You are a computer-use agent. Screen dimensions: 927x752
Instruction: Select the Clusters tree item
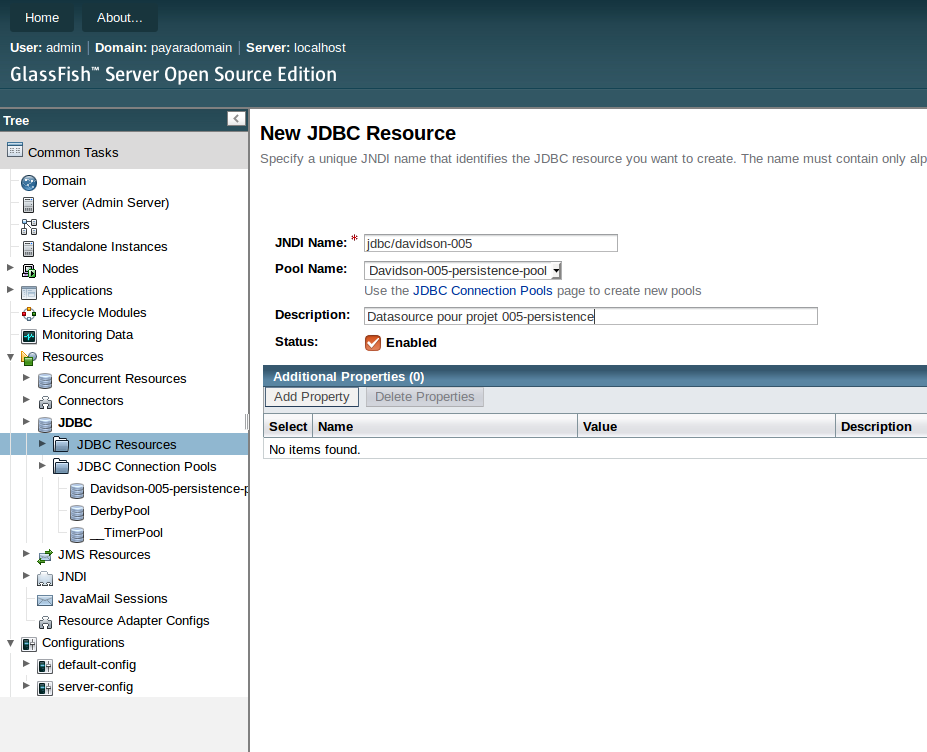tap(66, 225)
